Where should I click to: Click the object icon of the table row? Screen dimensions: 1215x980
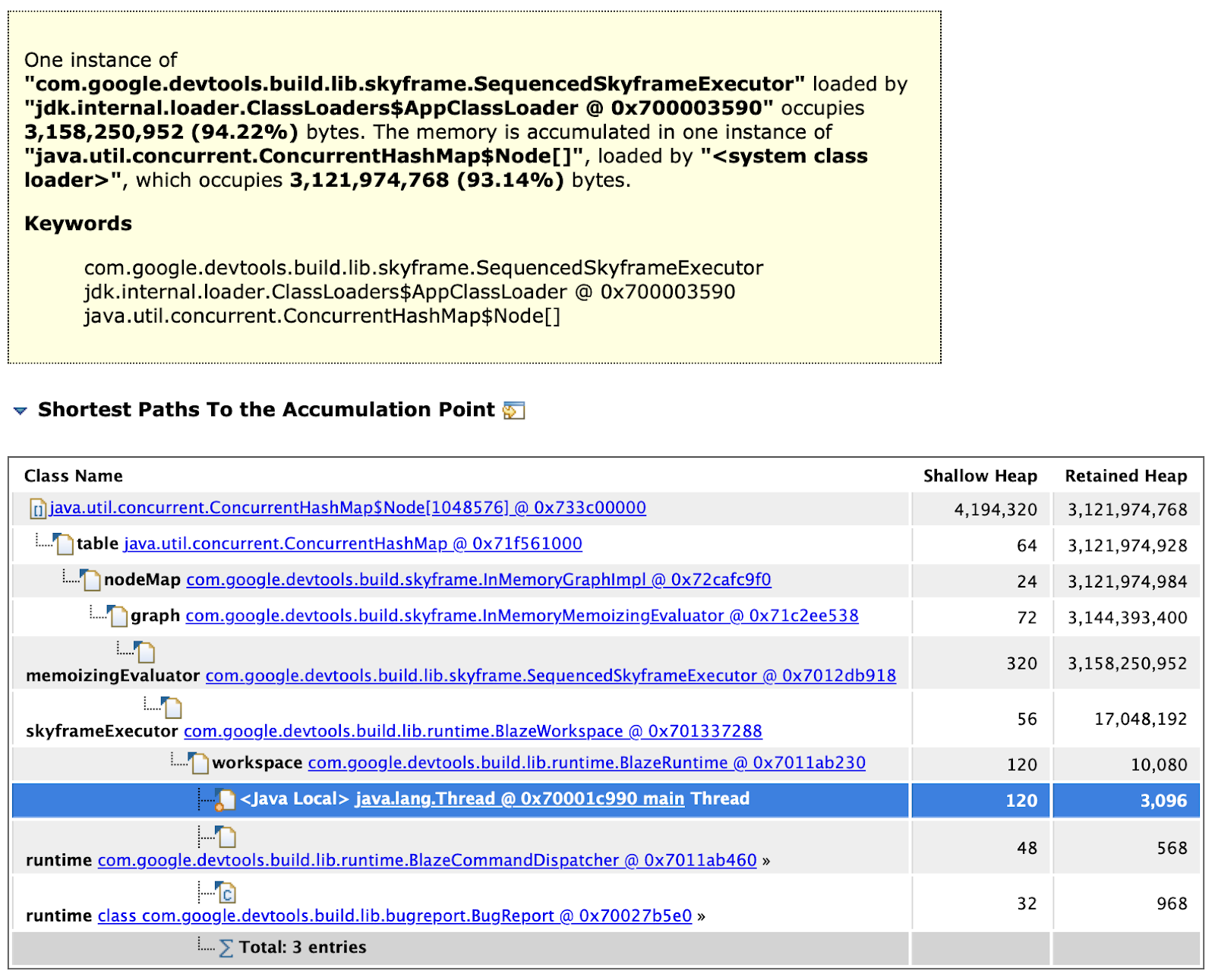point(64,543)
